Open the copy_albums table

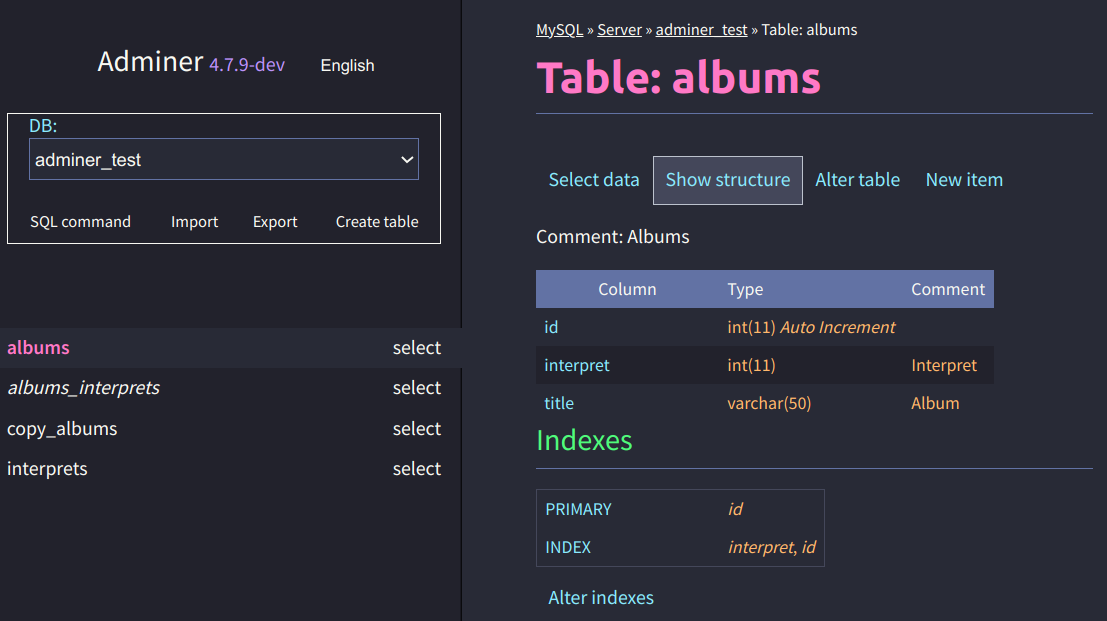tap(62, 428)
